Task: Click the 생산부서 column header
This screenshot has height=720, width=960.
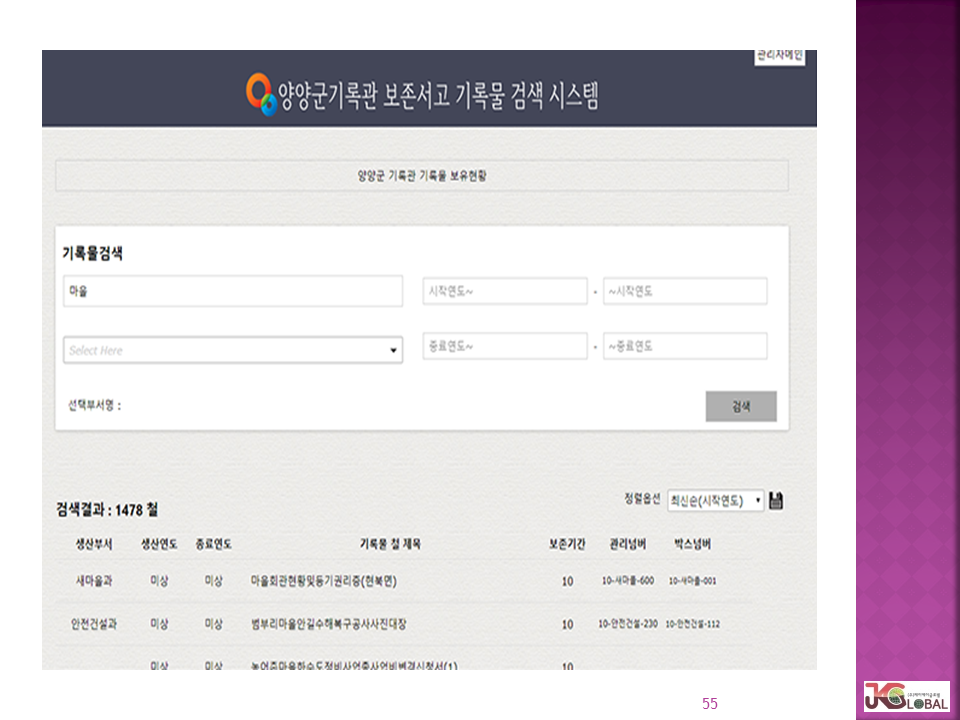Action: tap(94, 544)
